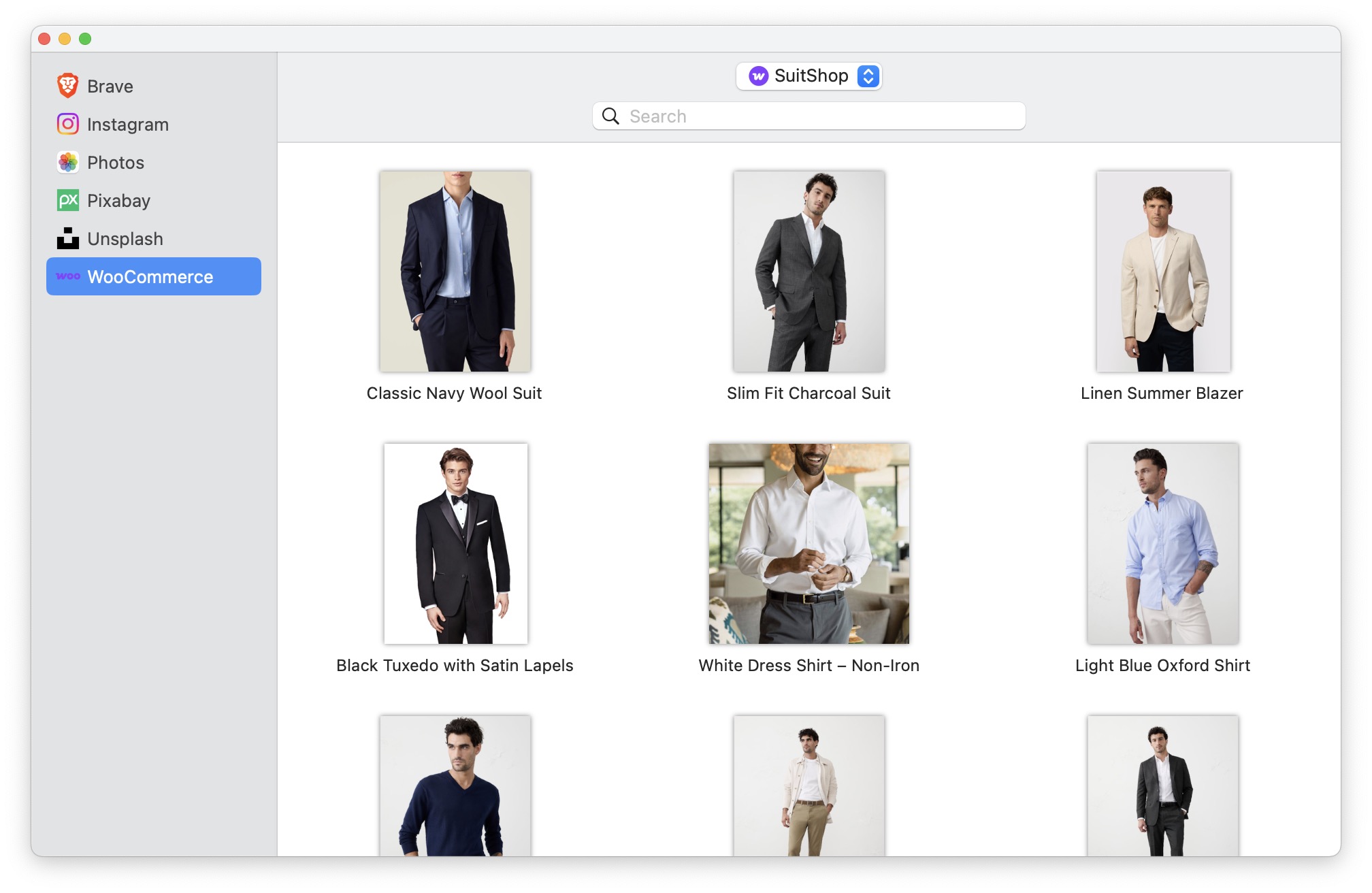The height and width of the screenshot is (893, 1372).
Task: Click the Photos flower icon in the sidebar
Action: pyautogui.click(x=67, y=162)
